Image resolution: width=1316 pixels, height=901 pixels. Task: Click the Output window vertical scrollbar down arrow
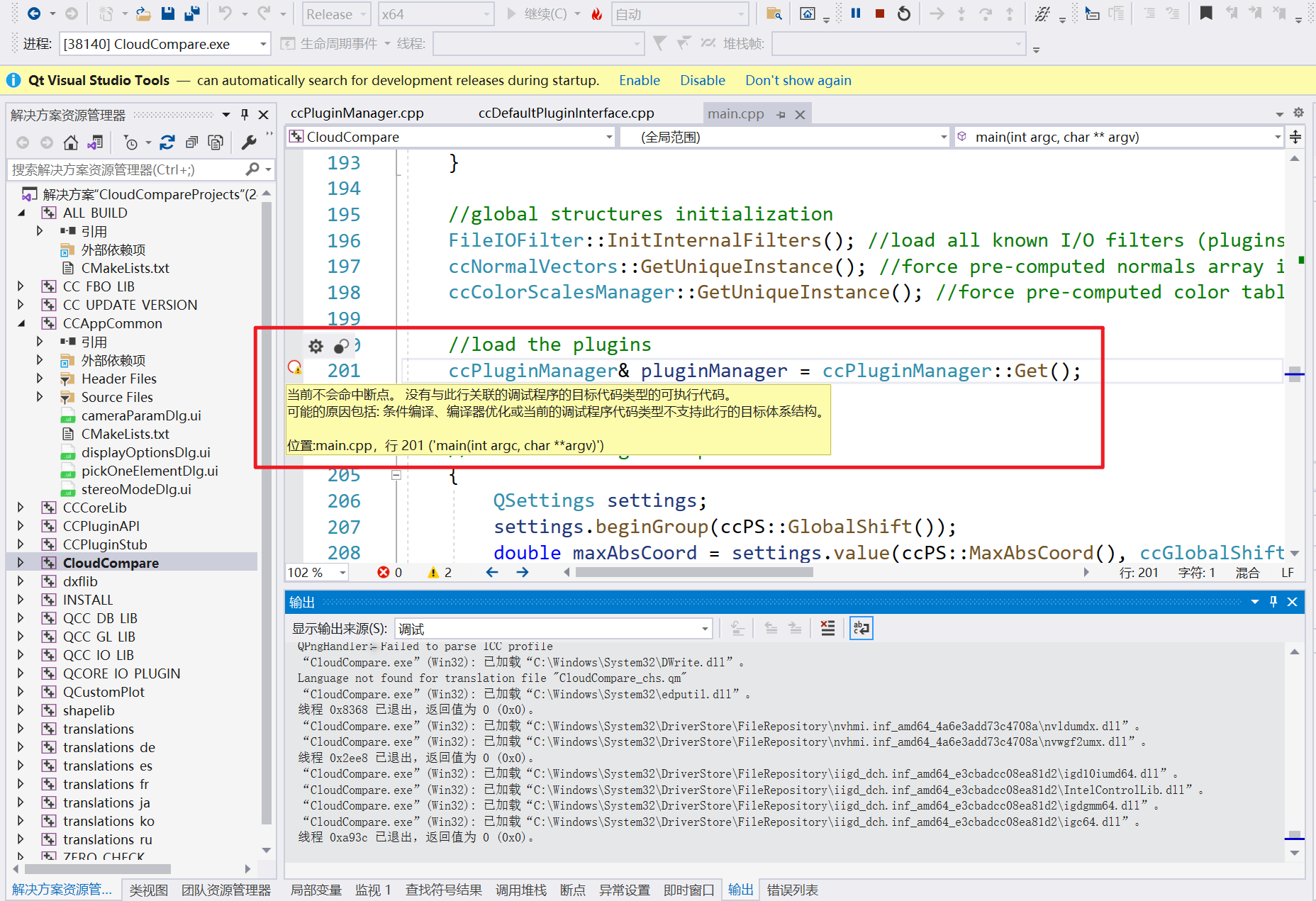tap(1295, 853)
